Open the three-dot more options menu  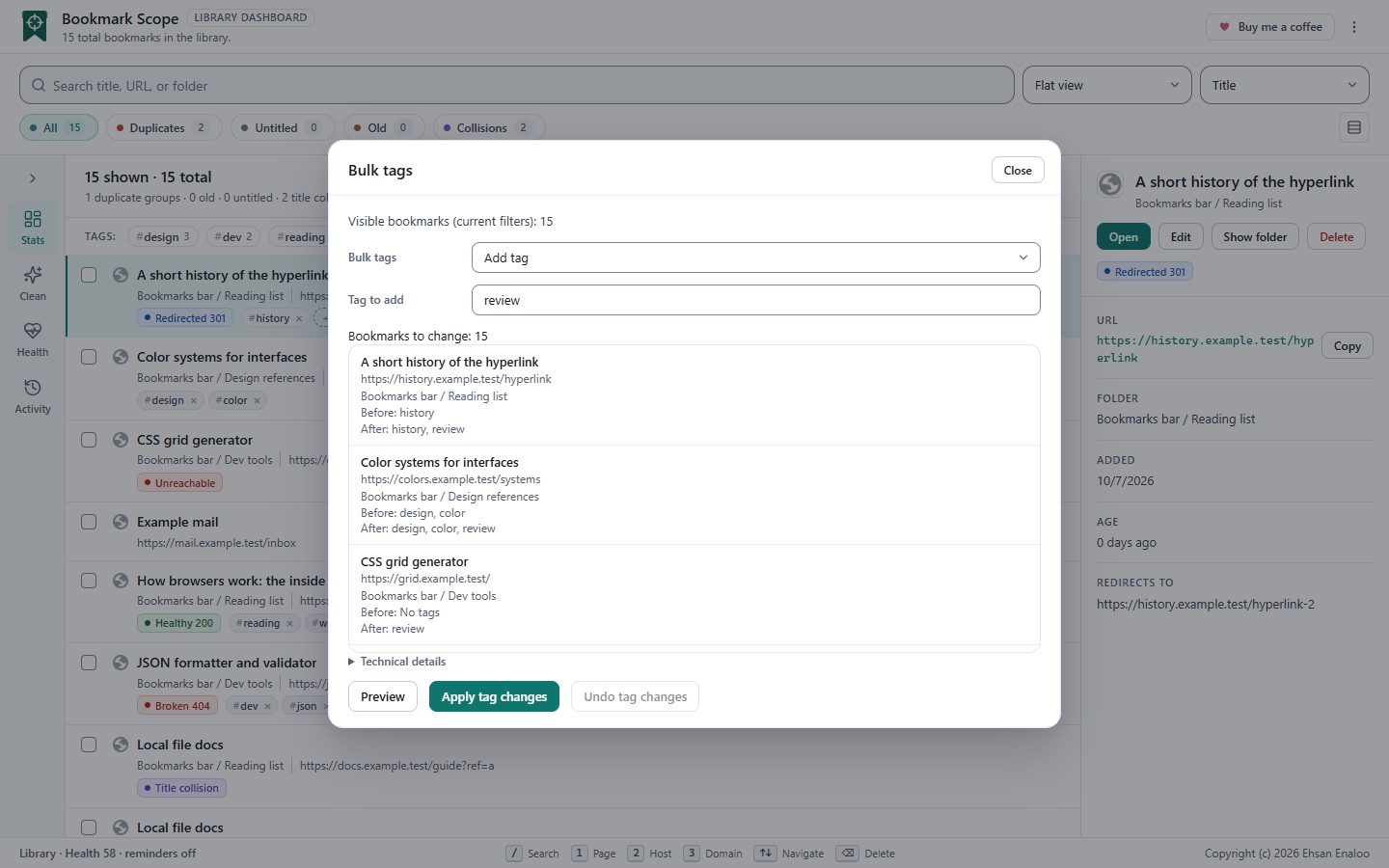1354,27
